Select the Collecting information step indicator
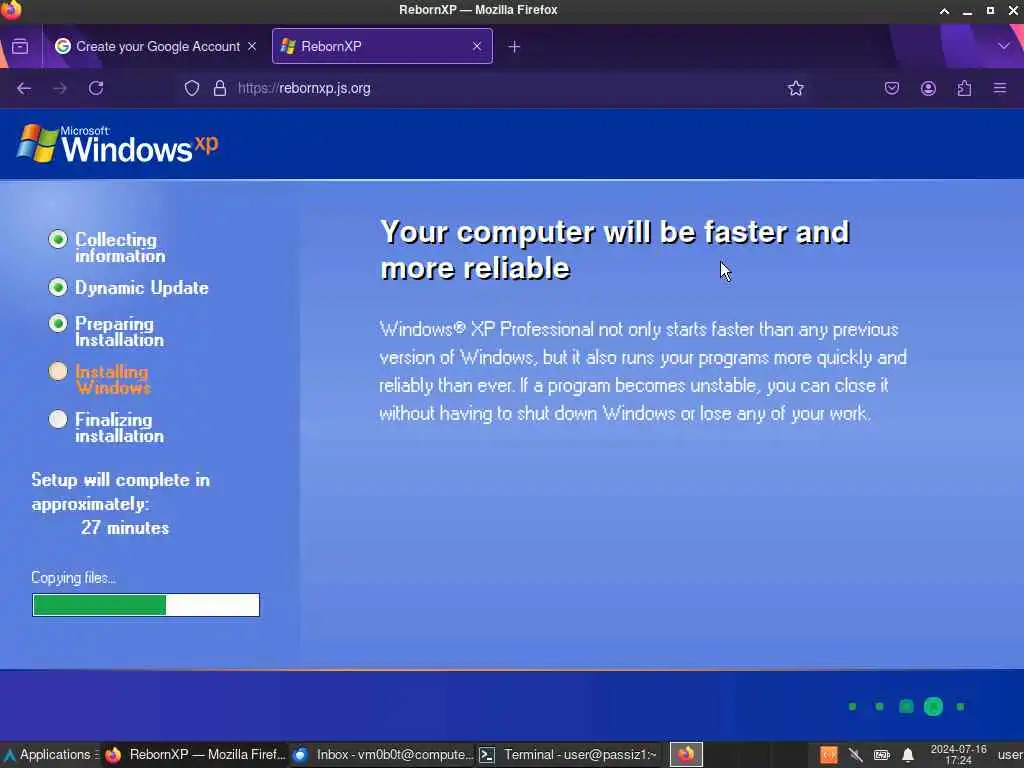 (57, 240)
